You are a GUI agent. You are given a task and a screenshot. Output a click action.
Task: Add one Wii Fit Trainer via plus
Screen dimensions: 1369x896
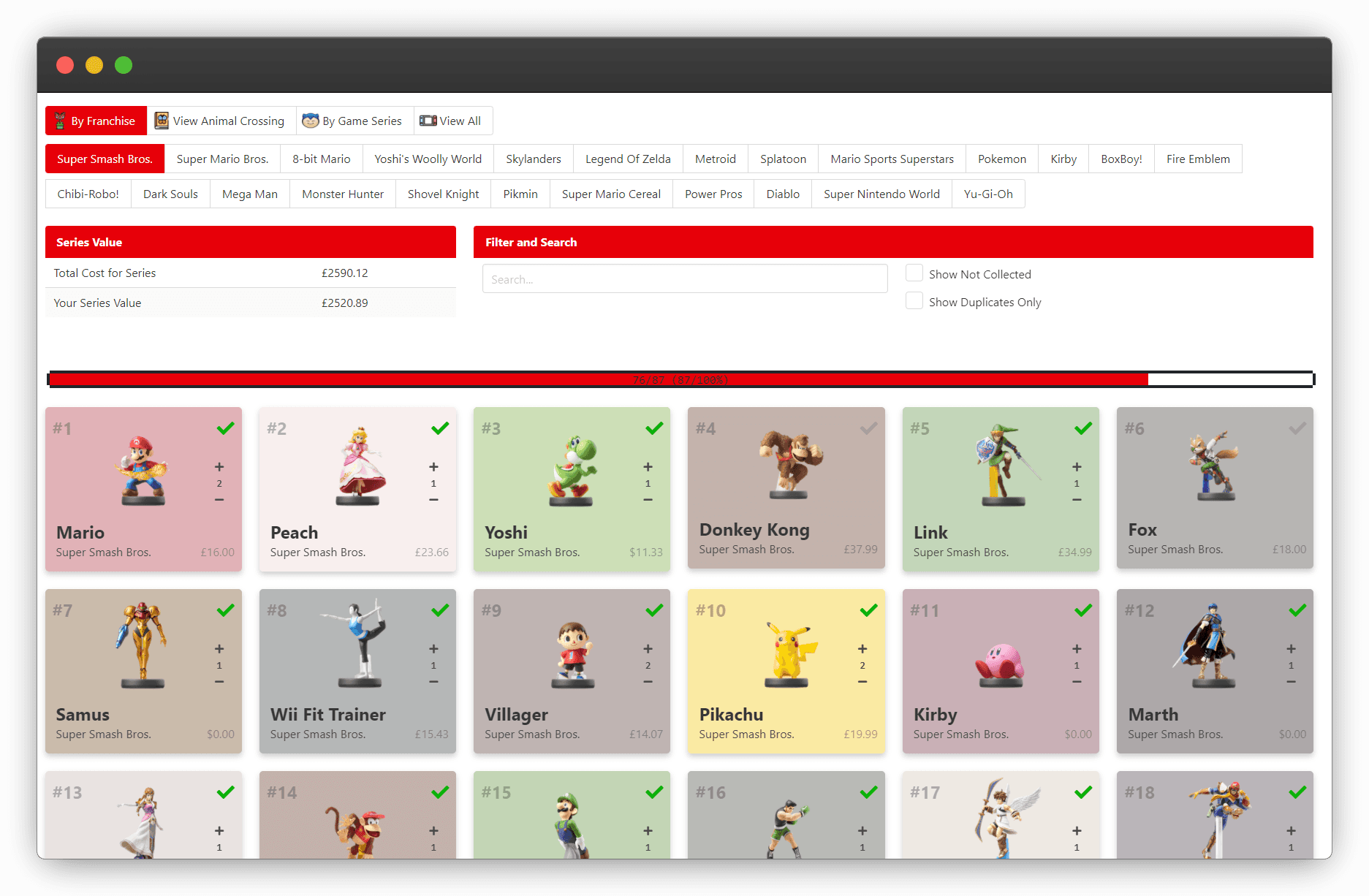click(433, 649)
